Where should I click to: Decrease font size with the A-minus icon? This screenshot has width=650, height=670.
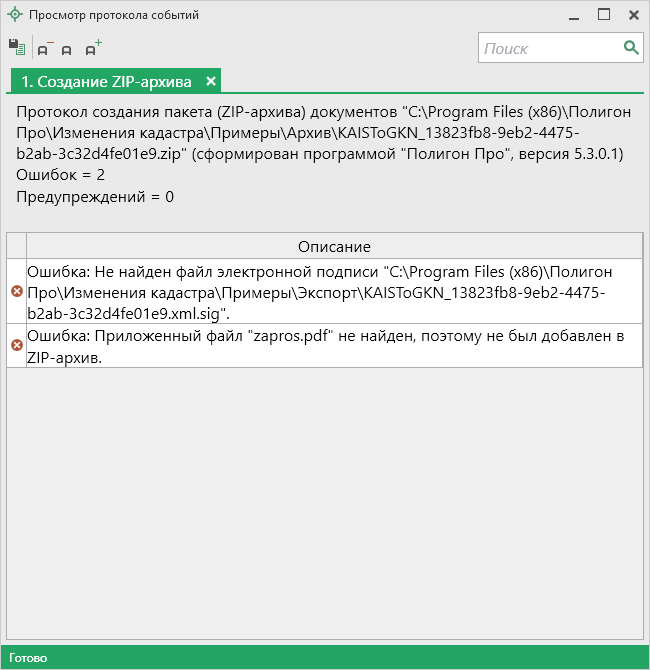tap(44, 48)
